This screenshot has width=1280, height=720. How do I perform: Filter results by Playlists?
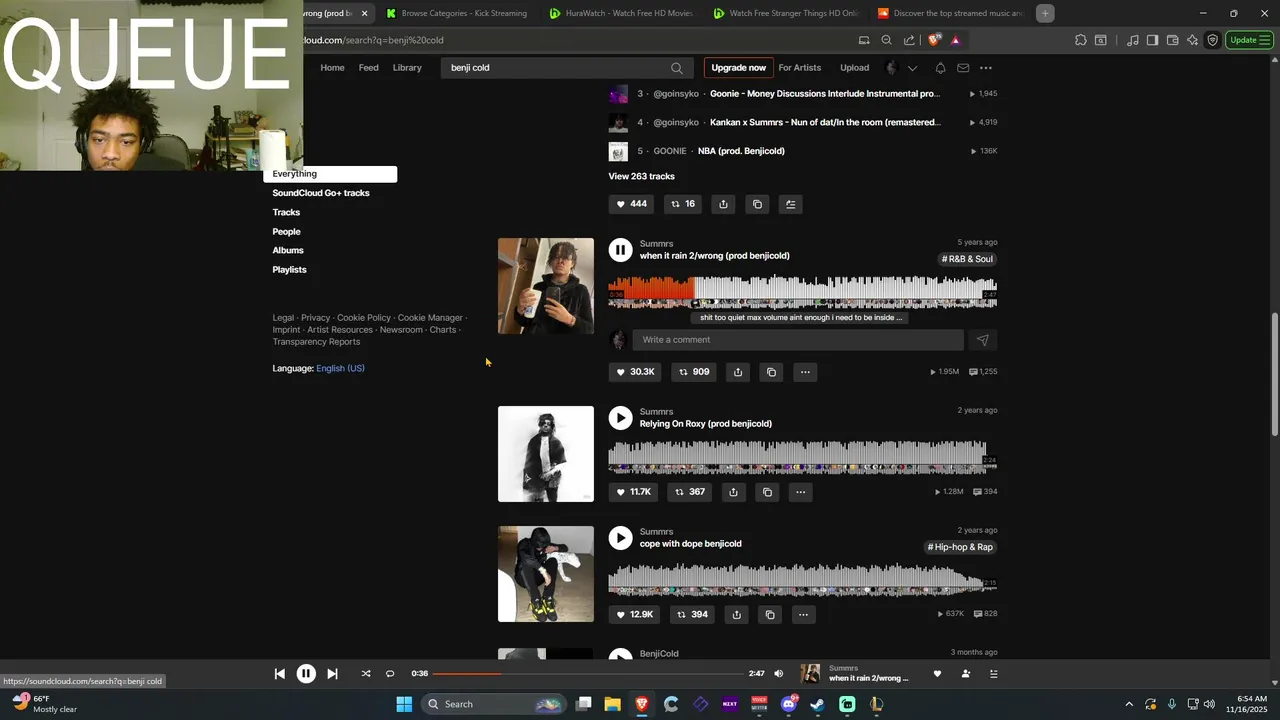coord(290,270)
